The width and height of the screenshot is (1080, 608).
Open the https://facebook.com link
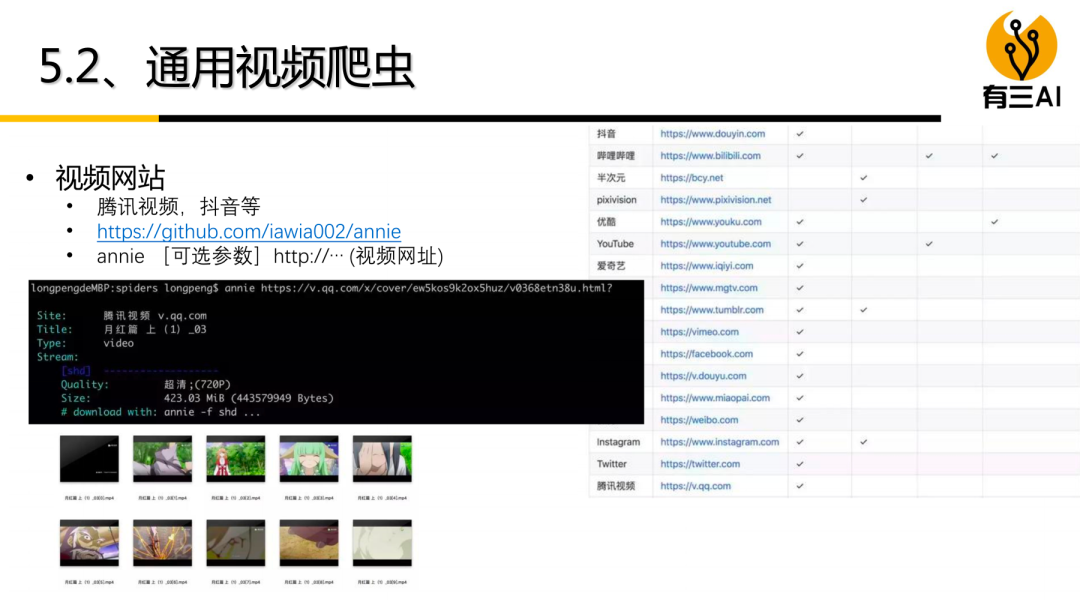[707, 354]
